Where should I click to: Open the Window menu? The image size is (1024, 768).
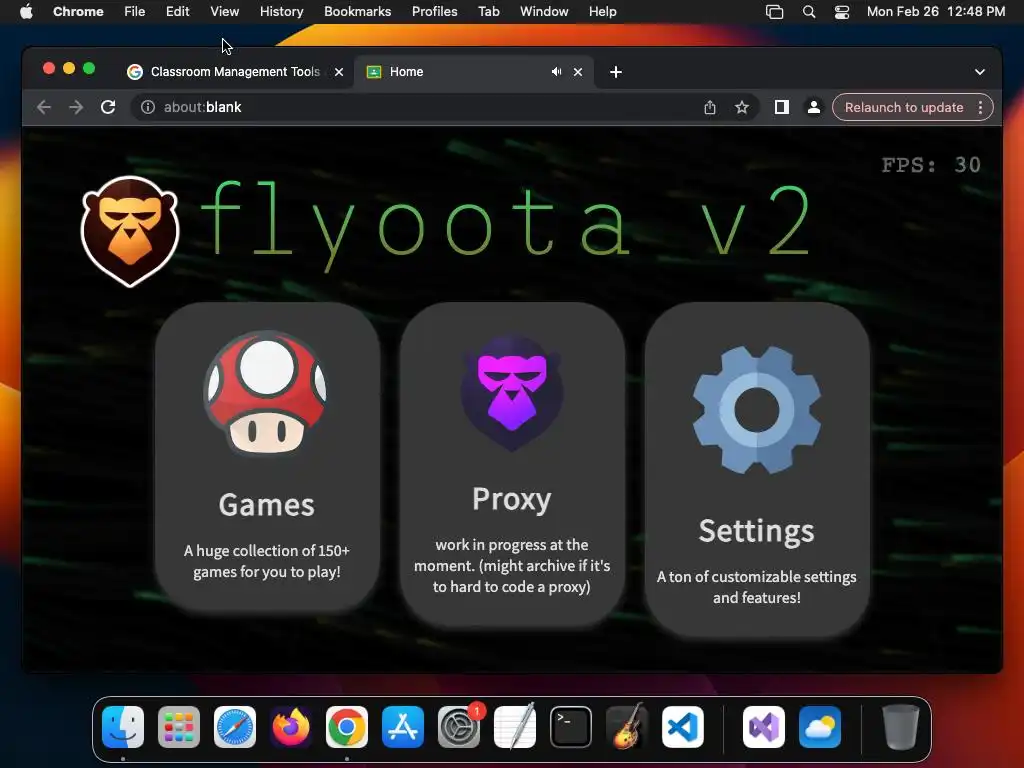coord(544,12)
